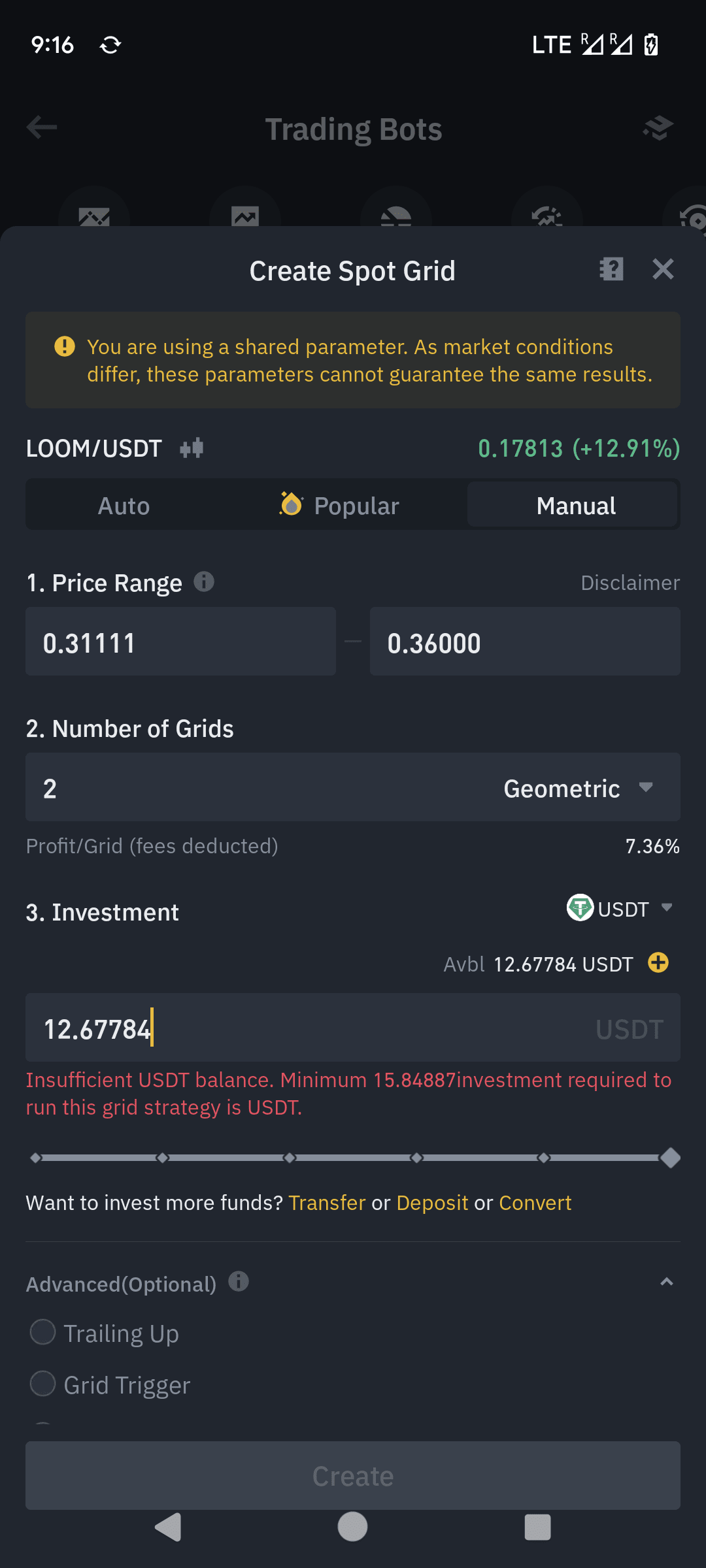Enable the Trailing Up option

pos(43,1331)
